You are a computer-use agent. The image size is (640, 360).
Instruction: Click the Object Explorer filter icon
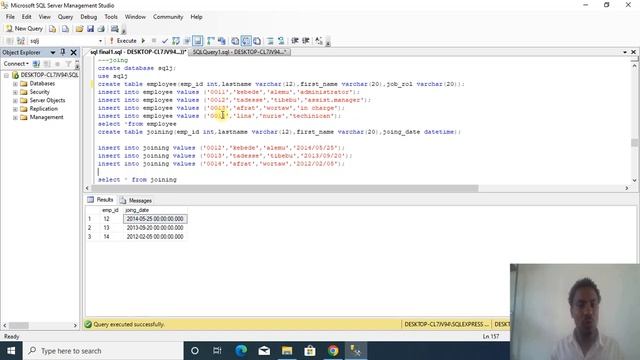[68, 64]
